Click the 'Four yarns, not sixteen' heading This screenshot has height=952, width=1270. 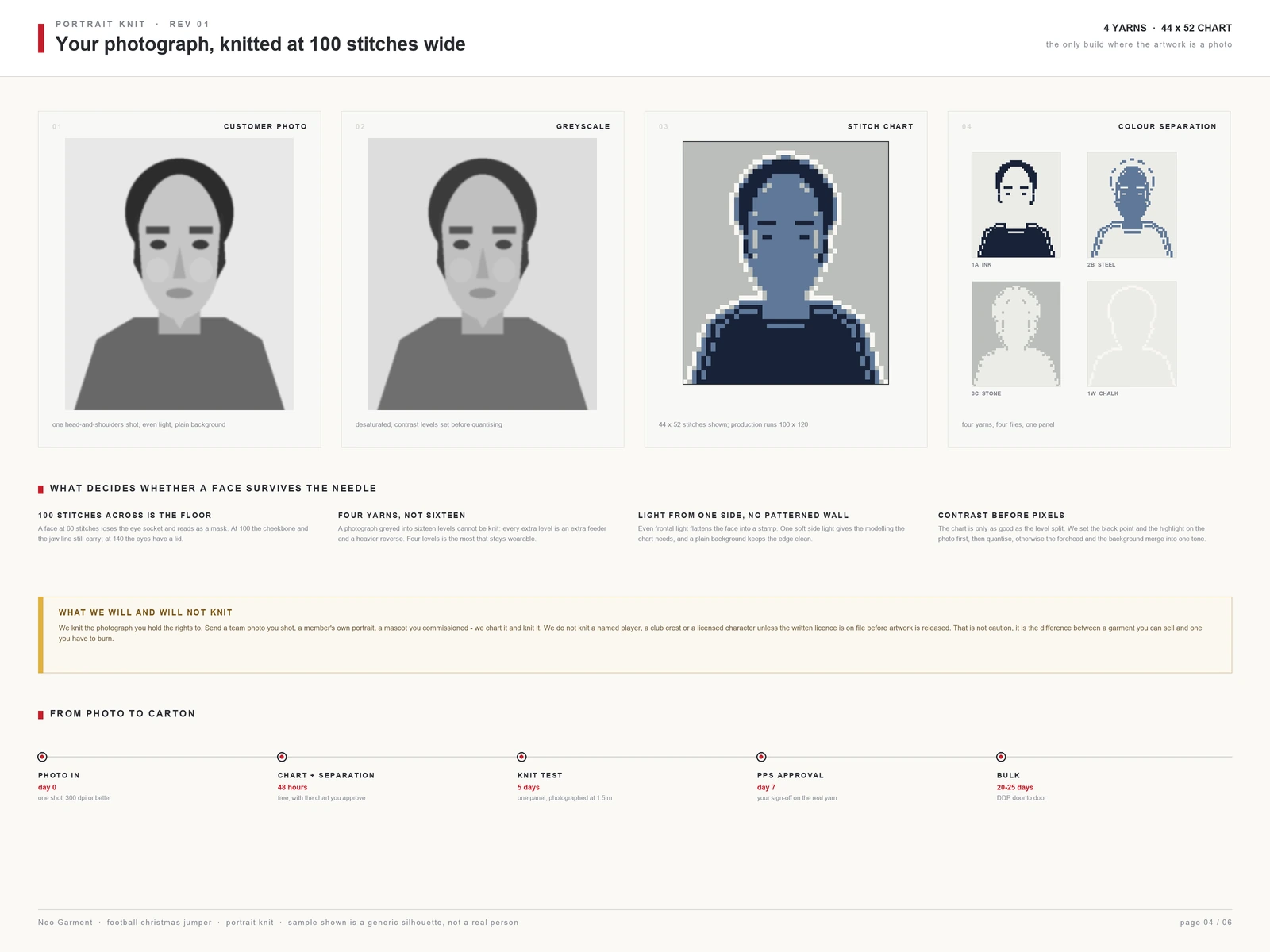402,515
